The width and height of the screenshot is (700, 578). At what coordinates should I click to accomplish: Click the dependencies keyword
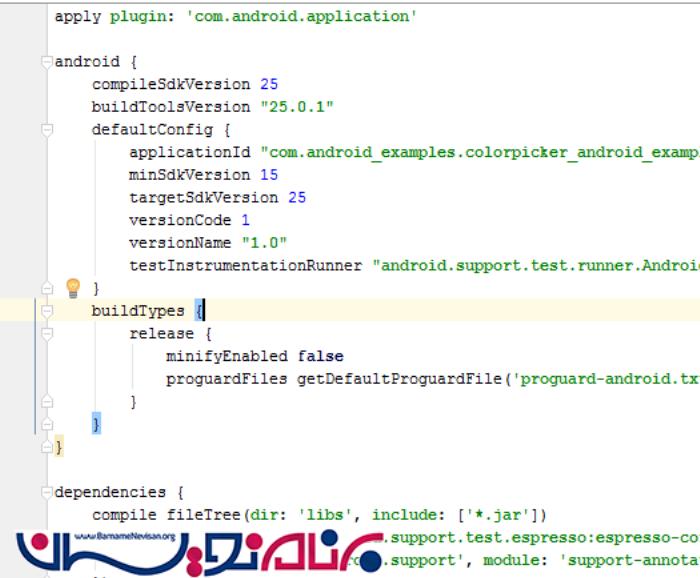(110, 493)
